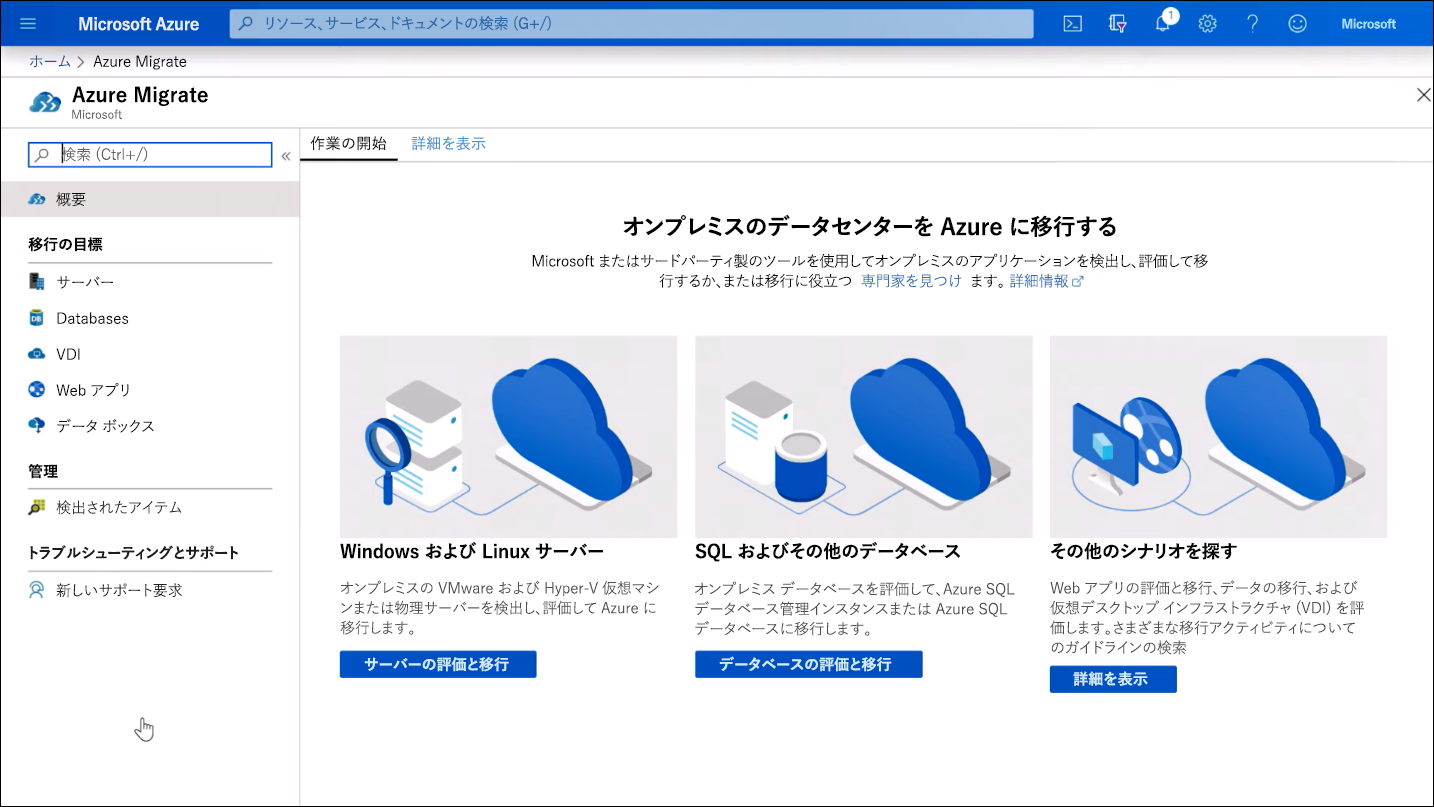Open the notifications bell
The image size is (1434, 807).
coord(1163,24)
